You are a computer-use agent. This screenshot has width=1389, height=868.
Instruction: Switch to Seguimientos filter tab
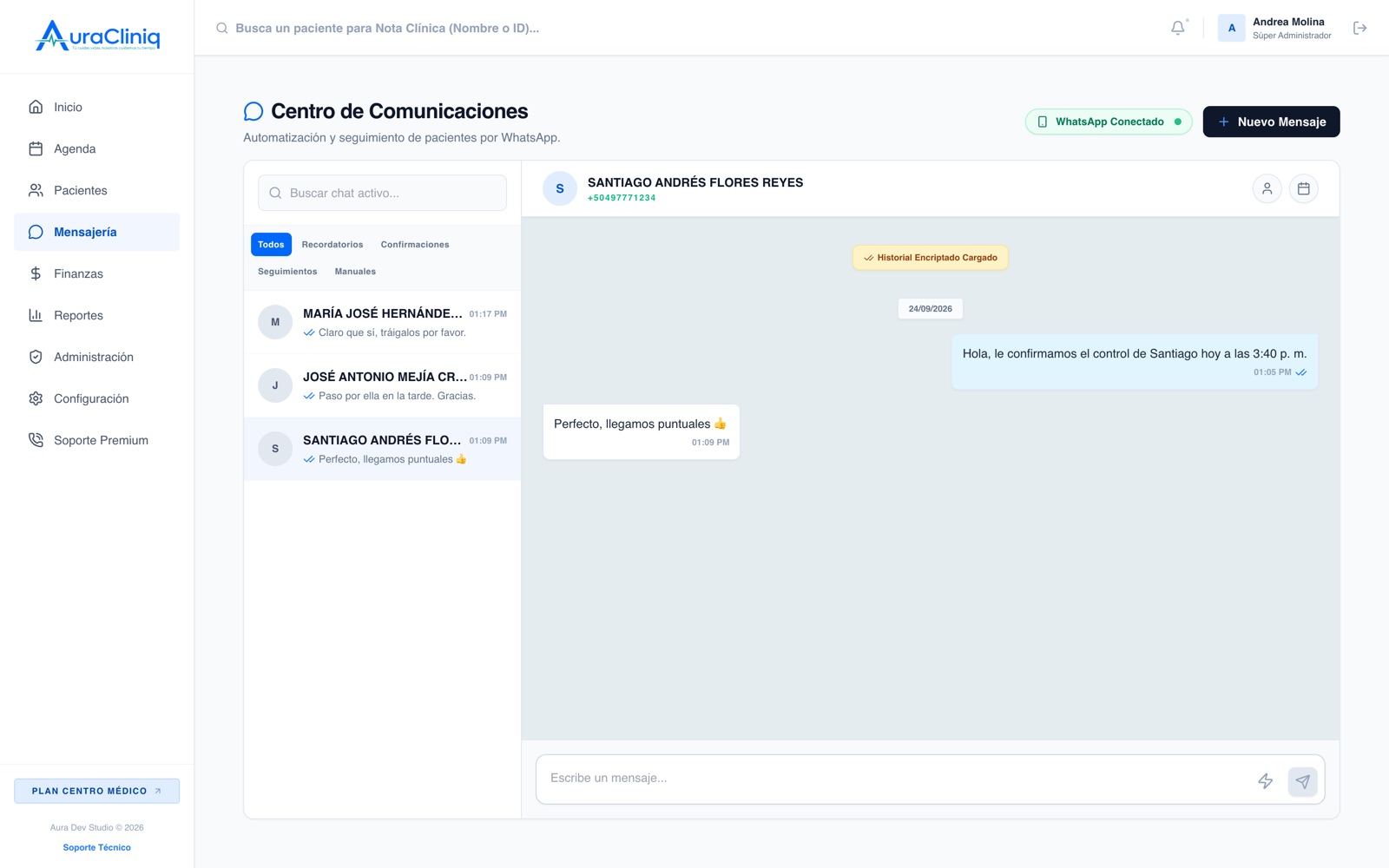click(287, 272)
